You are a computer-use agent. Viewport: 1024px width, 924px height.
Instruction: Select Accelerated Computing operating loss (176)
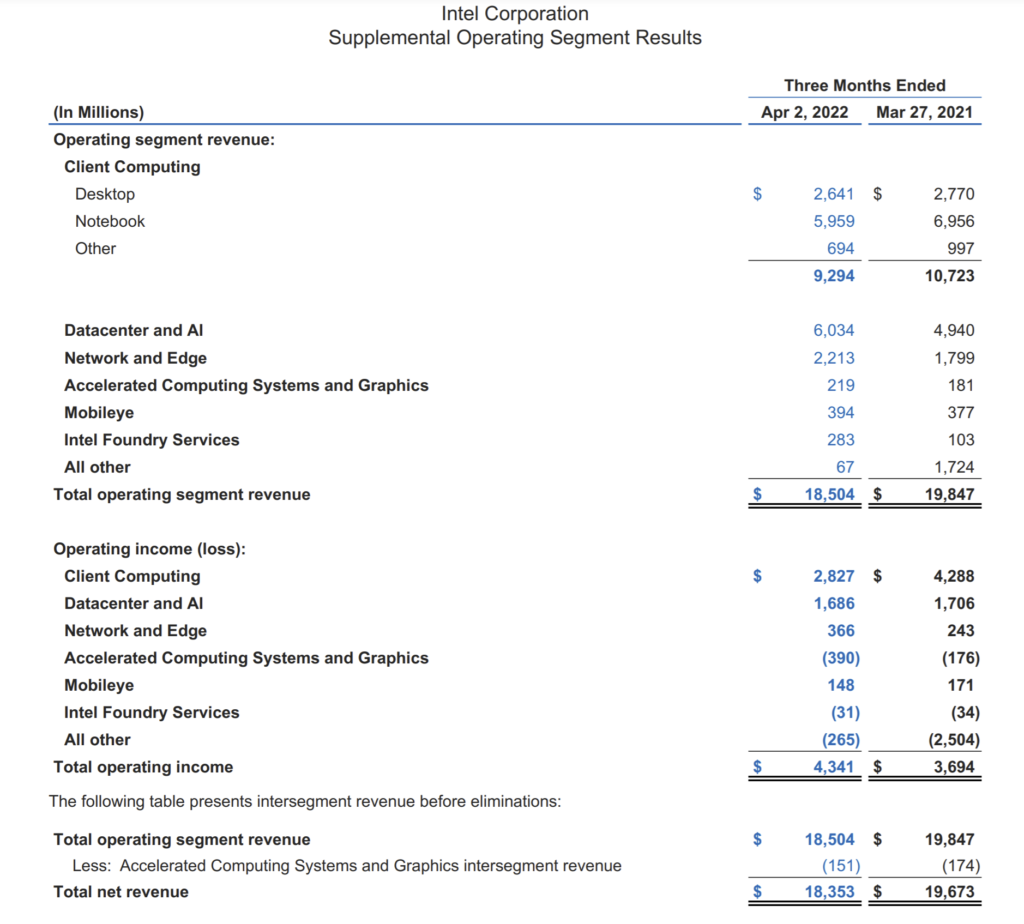[x=961, y=658]
